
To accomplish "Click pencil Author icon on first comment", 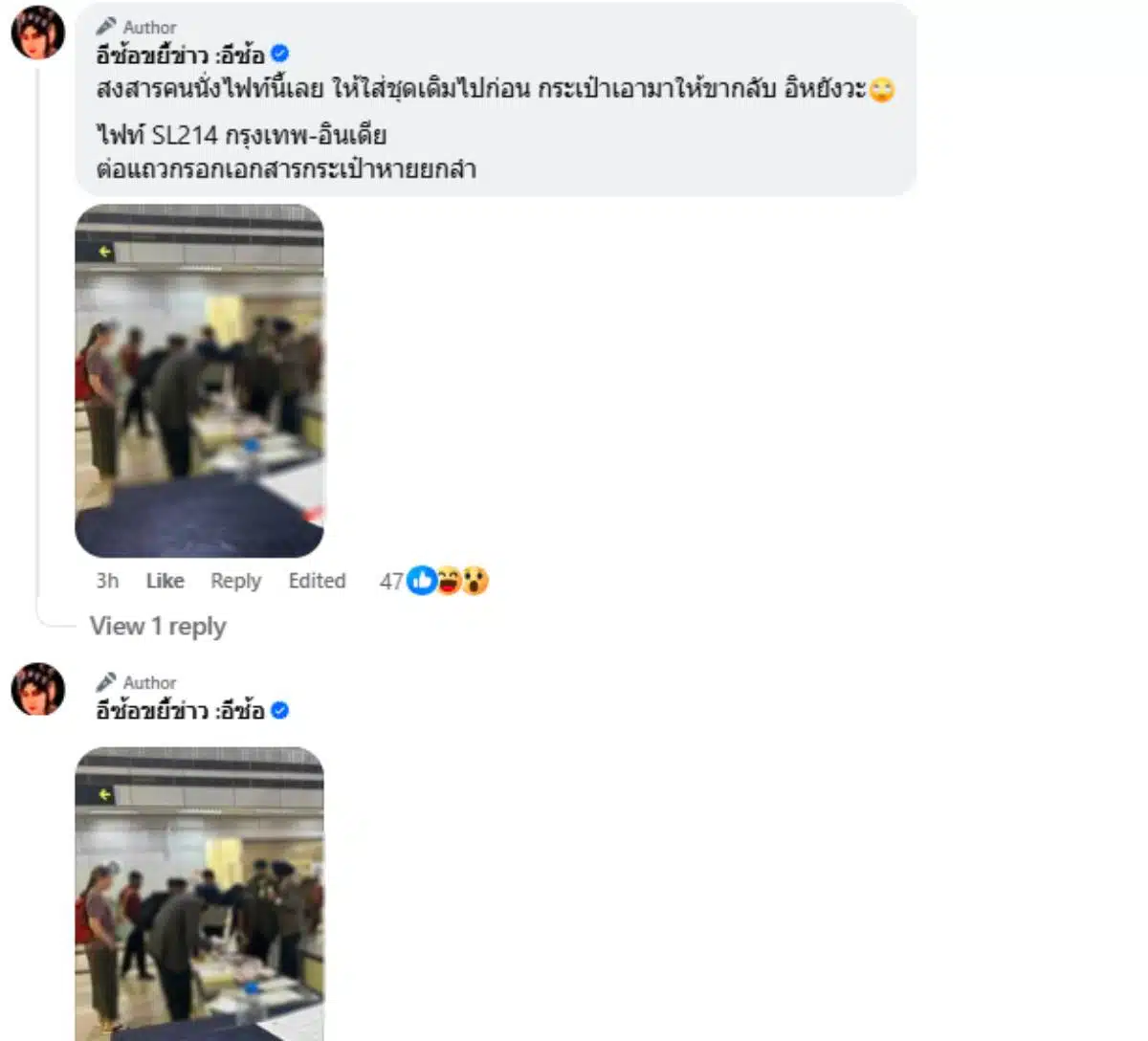I will tap(105, 27).
